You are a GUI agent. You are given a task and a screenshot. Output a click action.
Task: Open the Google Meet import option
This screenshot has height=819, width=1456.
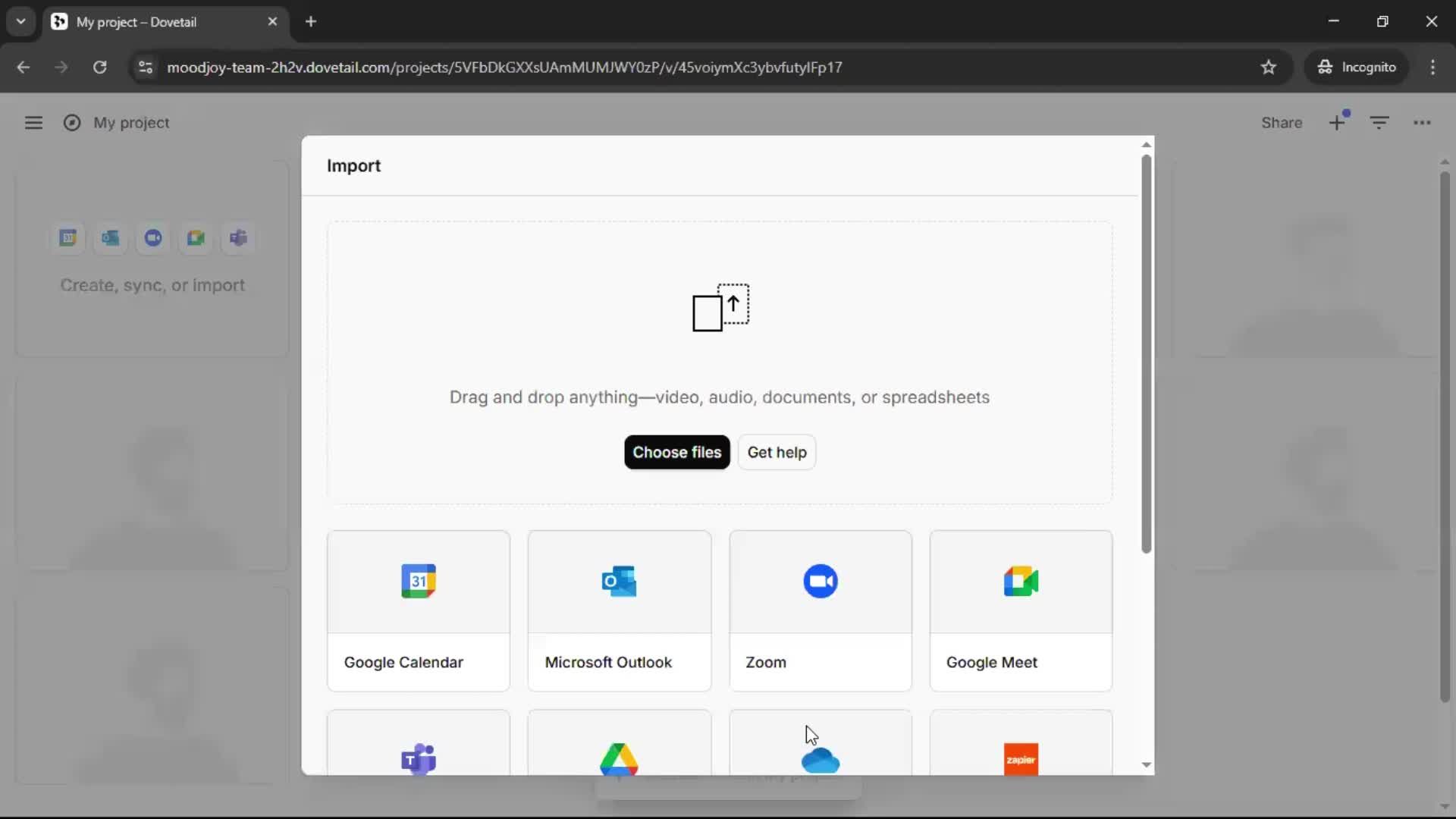1020,611
